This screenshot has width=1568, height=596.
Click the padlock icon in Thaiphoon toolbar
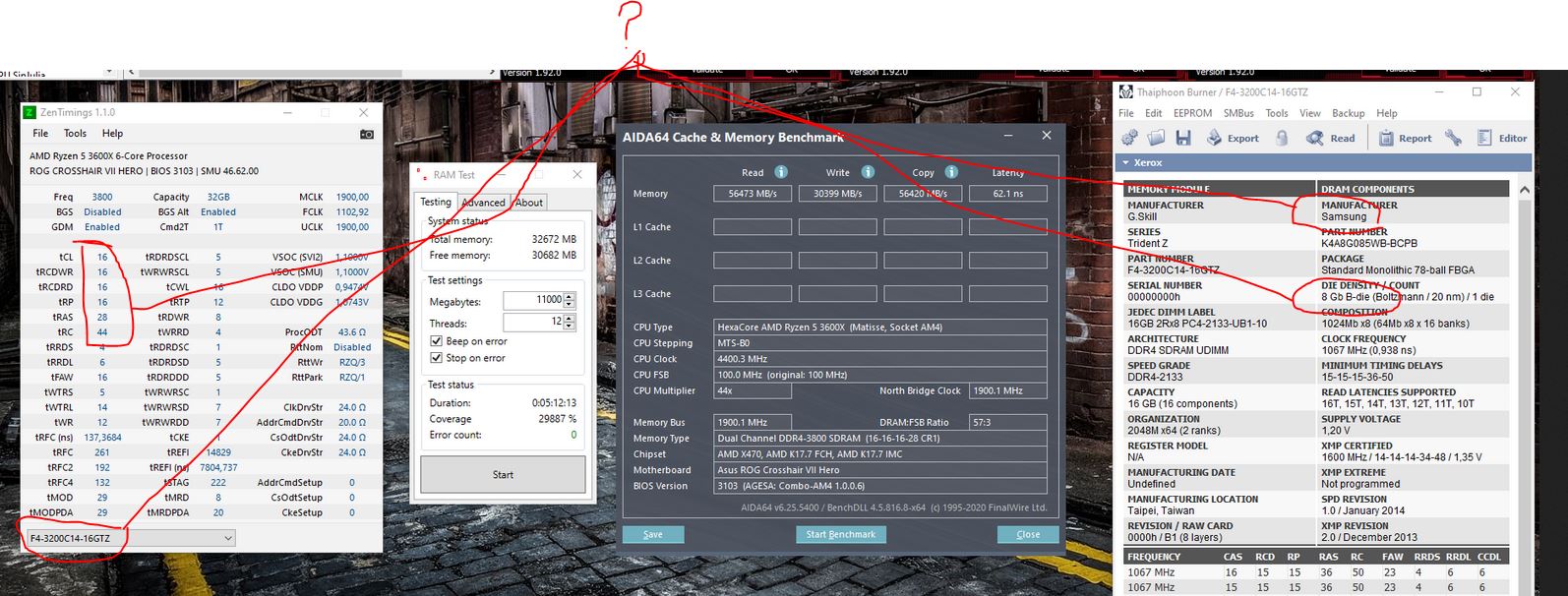pyautogui.click(x=1282, y=138)
